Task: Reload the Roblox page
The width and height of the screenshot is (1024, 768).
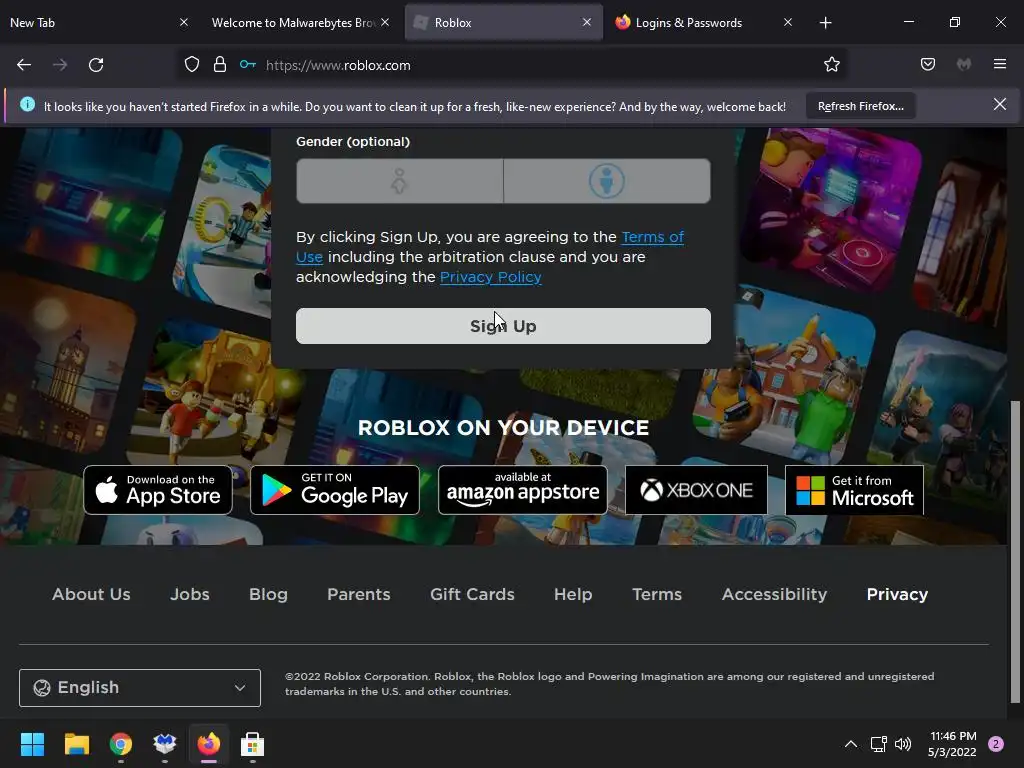Action: (x=96, y=65)
